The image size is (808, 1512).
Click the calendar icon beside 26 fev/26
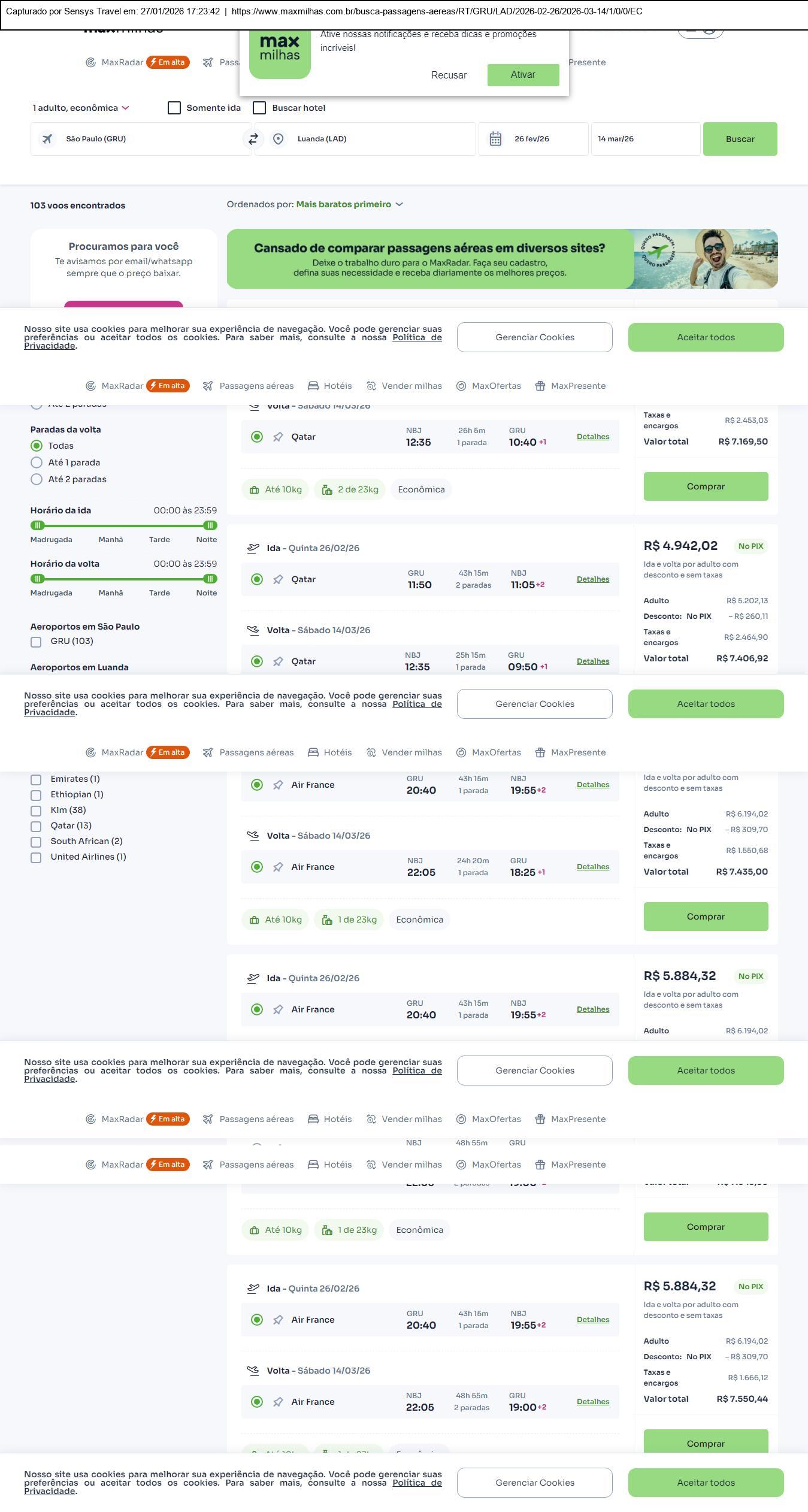click(x=495, y=139)
